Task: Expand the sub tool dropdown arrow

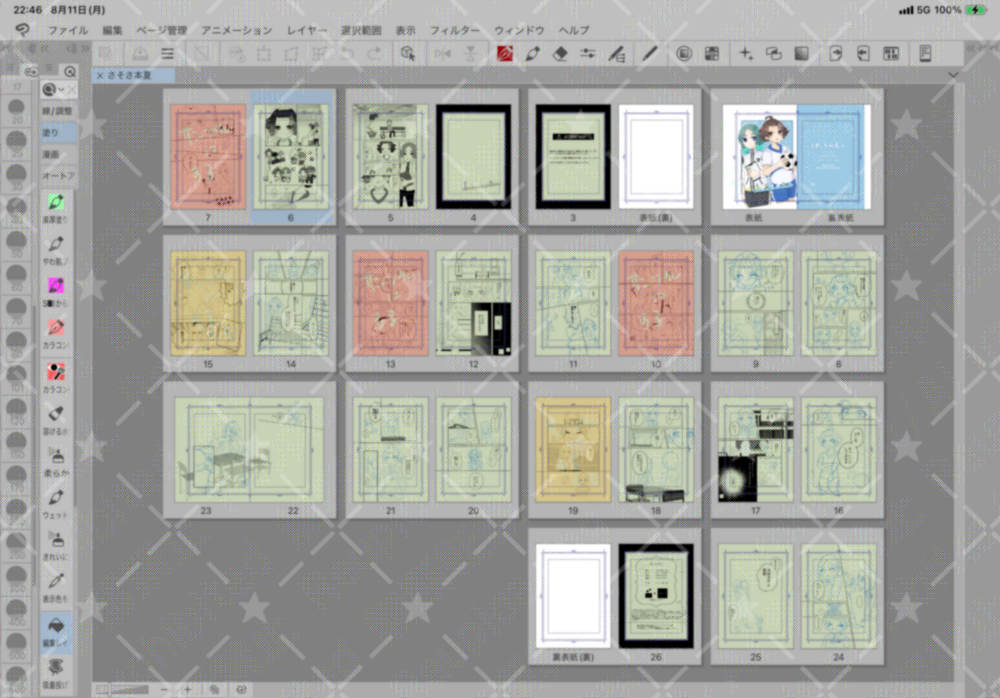Action: pyautogui.click(x=62, y=91)
